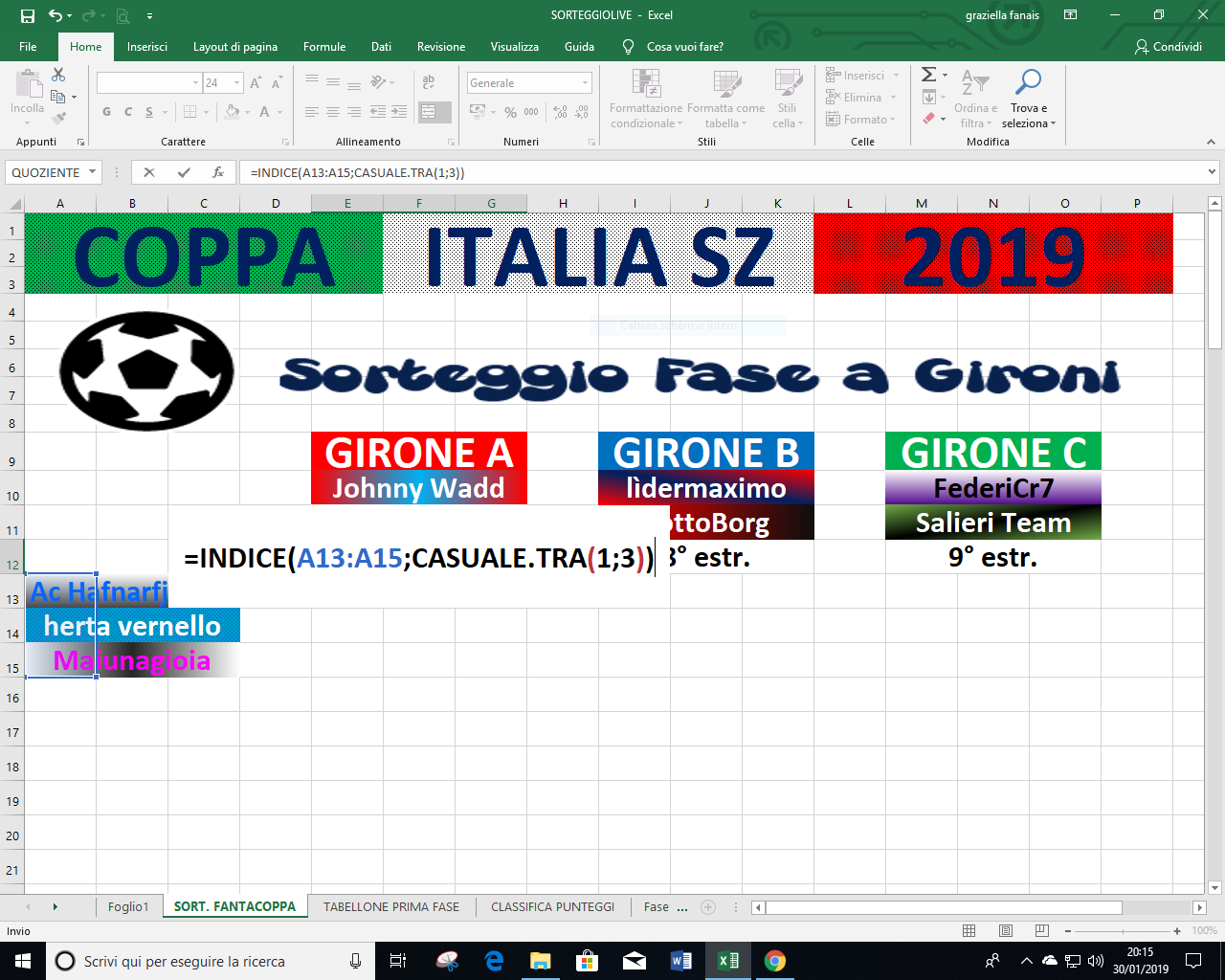Confirm formula with the checkmark icon
The height and width of the screenshot is (980, 1225).
(184, 172)
